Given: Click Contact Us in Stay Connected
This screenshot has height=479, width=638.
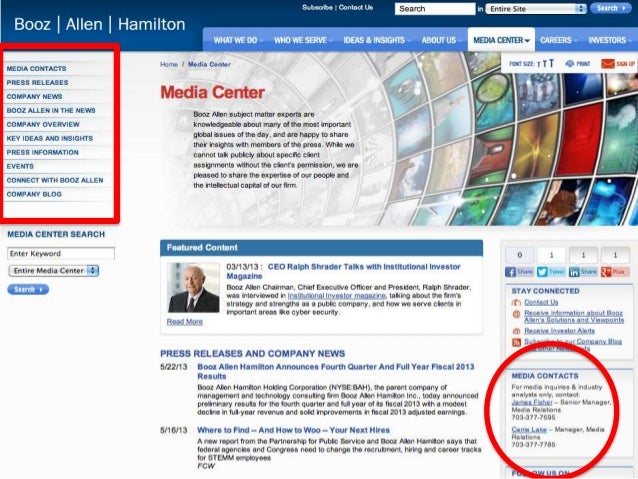Looking at the screenshot, I should point(541,302).
